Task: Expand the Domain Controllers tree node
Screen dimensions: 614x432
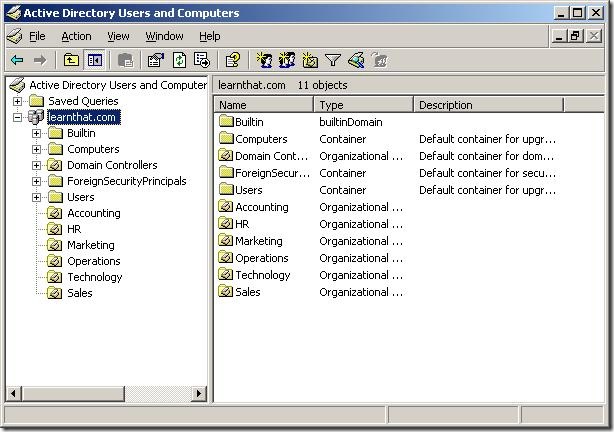Action: click(x=36, y=165)
